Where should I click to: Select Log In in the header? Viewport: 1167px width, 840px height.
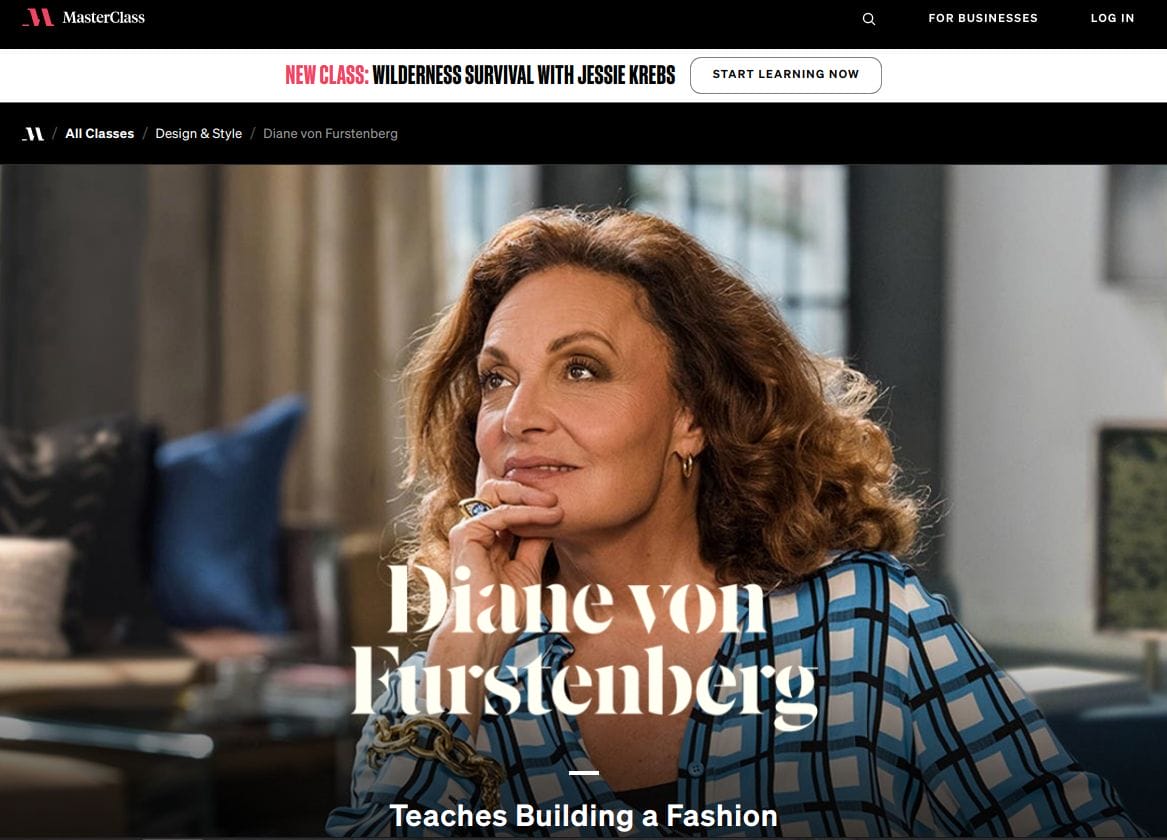click(x=1112, y=18)
